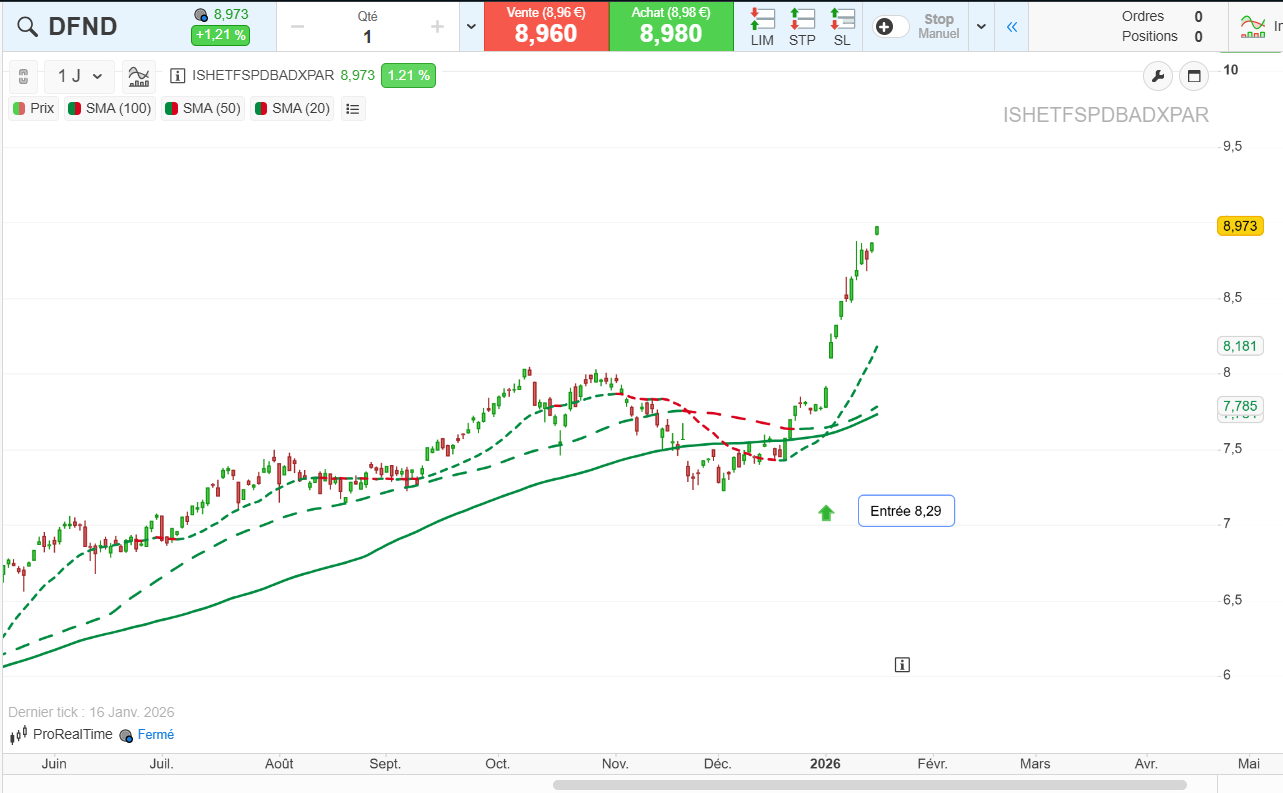Viewport: 1283px width, 793px height.
Task: Click the red Vente 8,960 sell button
Action: tap(546, 27)
